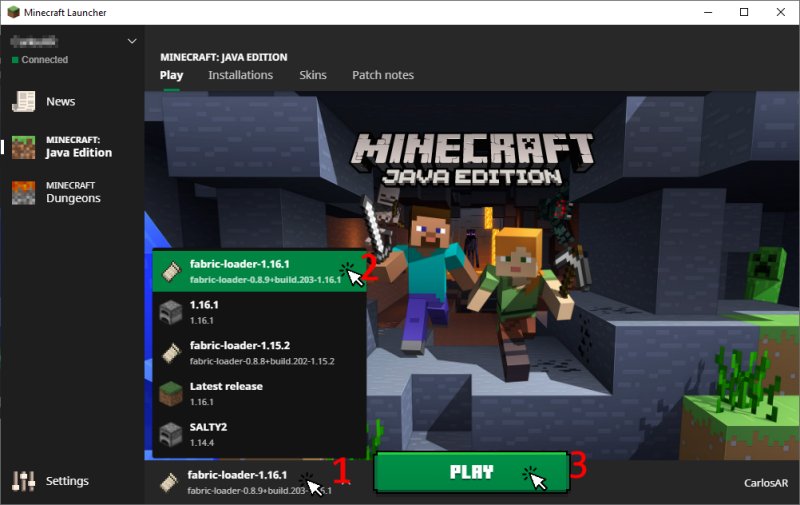Click the fabric-loader-1.15.2 scroll icon
The width and height of the screenshot is (800, 505).
(x=170, y=352)
